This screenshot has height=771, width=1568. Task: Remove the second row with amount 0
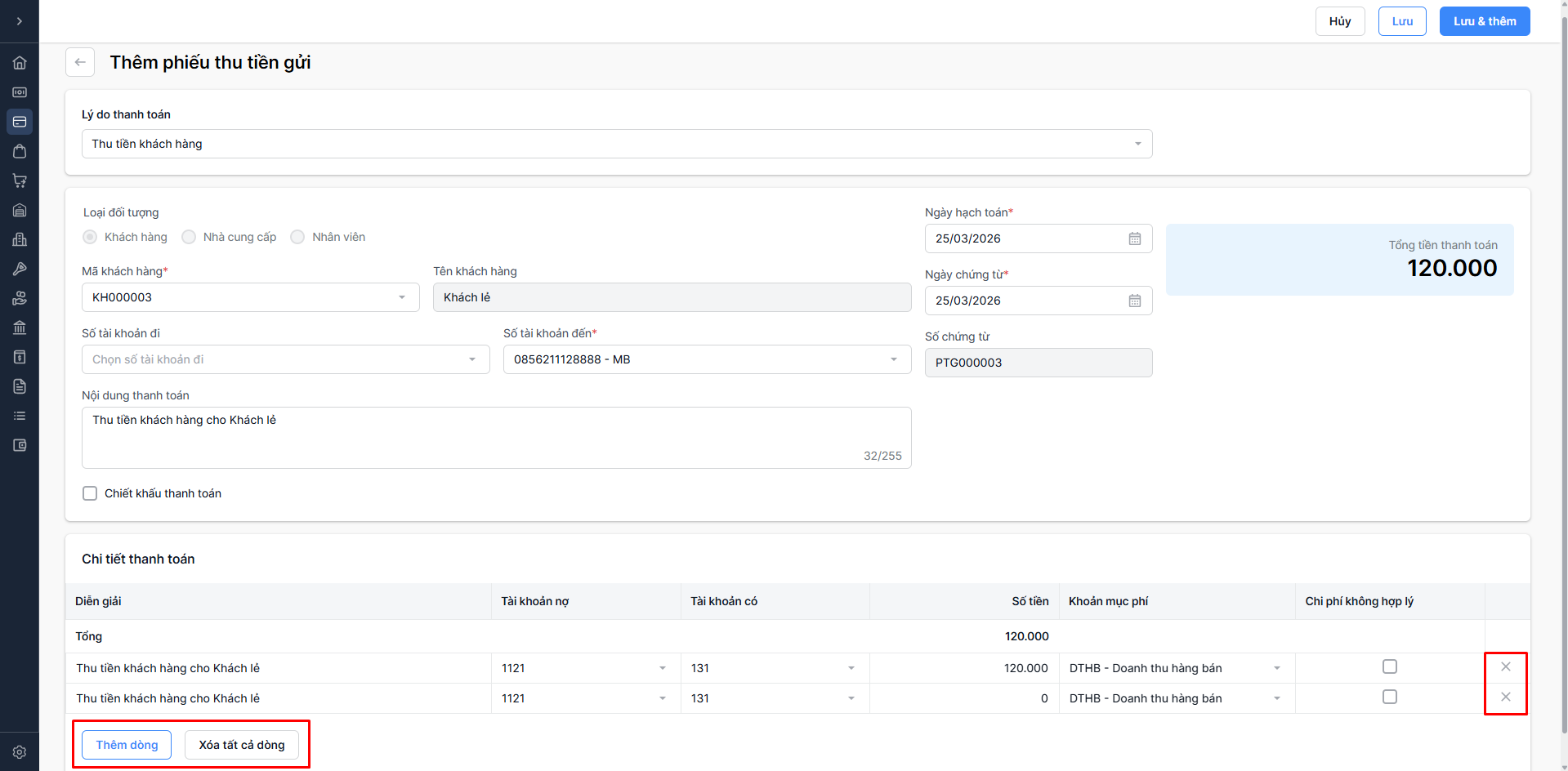tap(1505, 697)
